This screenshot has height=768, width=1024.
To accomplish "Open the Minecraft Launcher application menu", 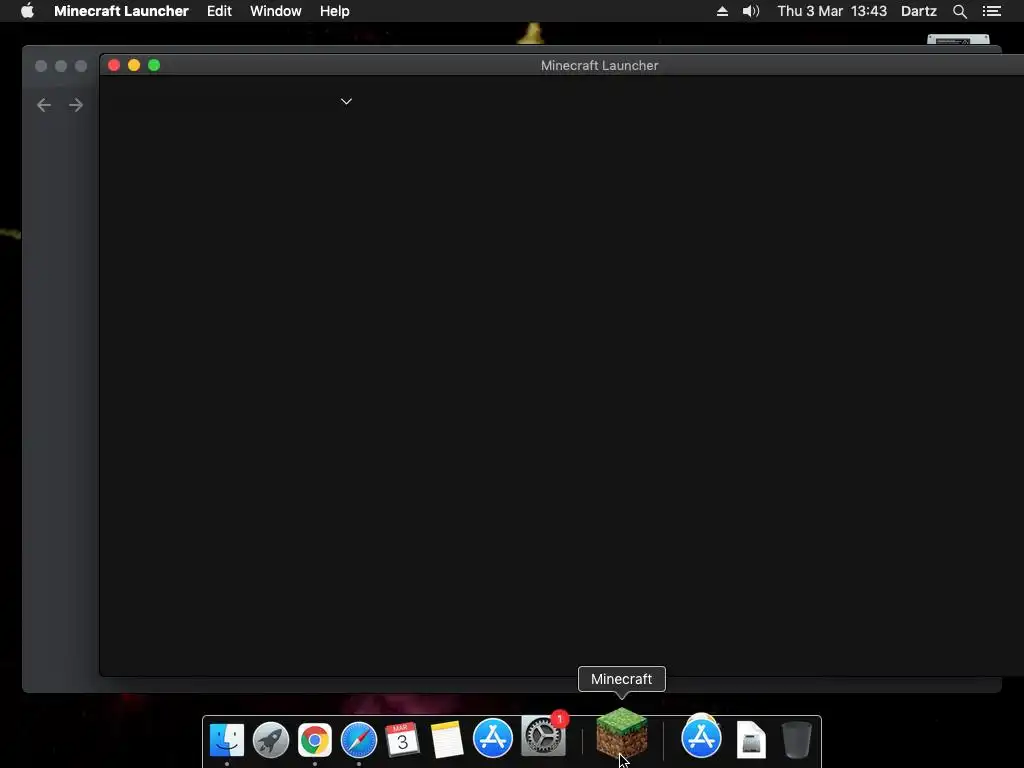I will pyautogui.click(x=121, y=11).
